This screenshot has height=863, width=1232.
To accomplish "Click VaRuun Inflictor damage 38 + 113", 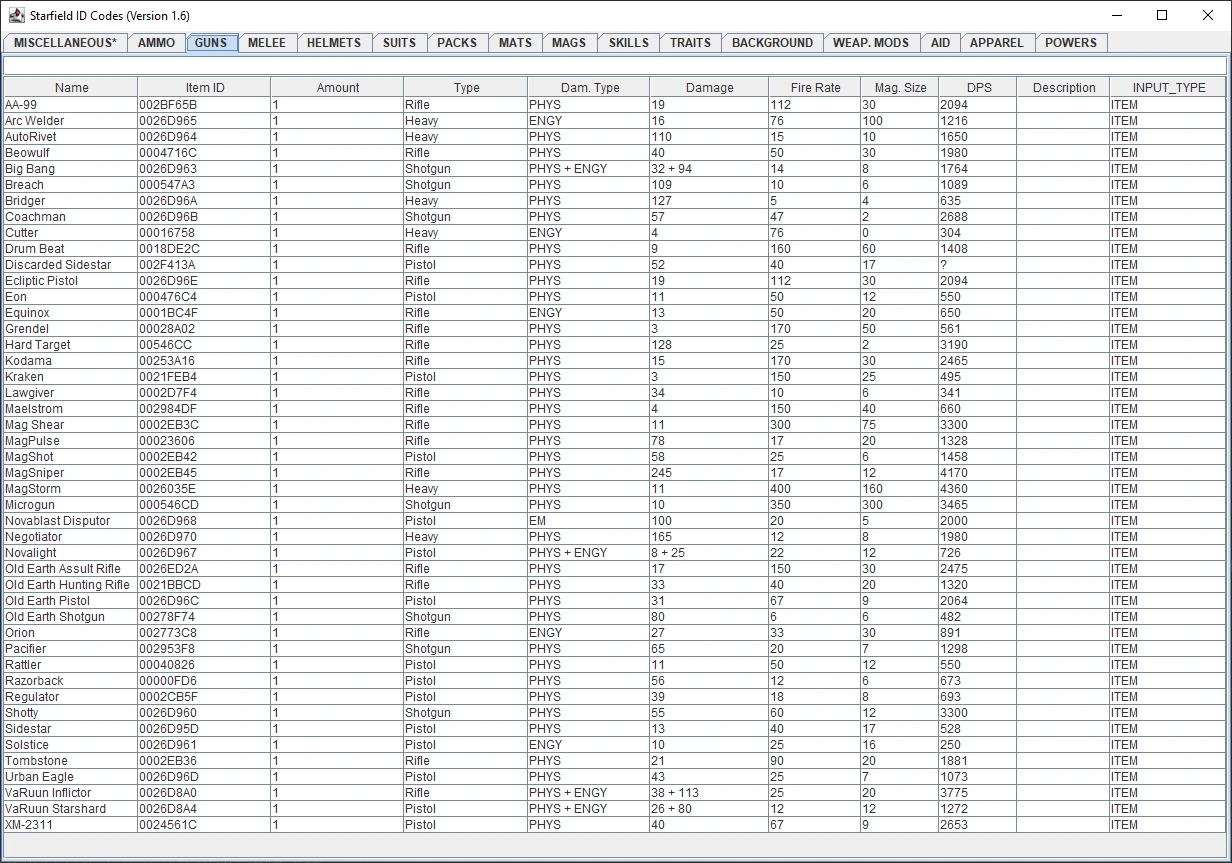I will pos(675,793).
